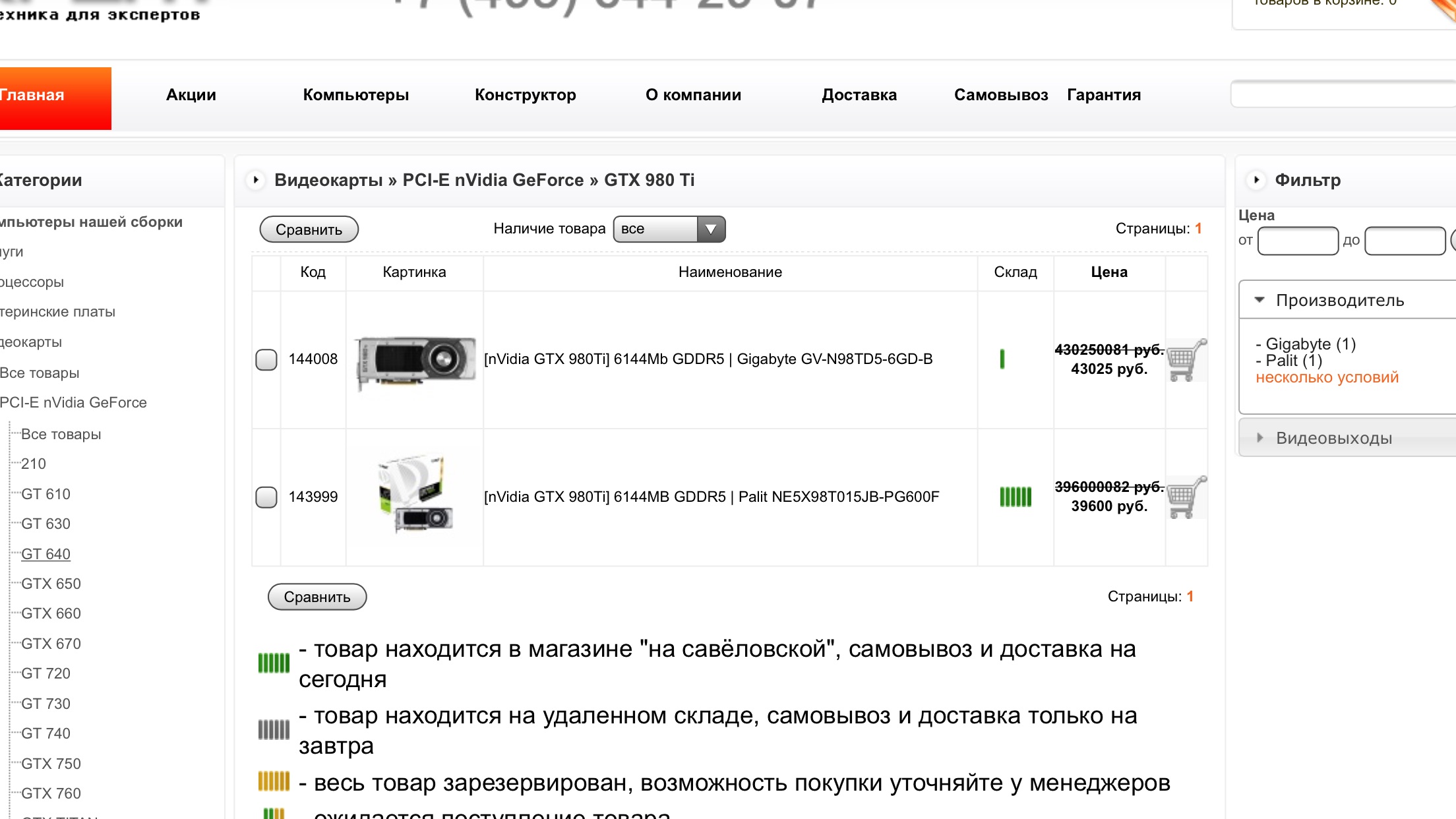1456x819 pixels.
Task: Go to the Доставка menu page
Action: [859, 95]
